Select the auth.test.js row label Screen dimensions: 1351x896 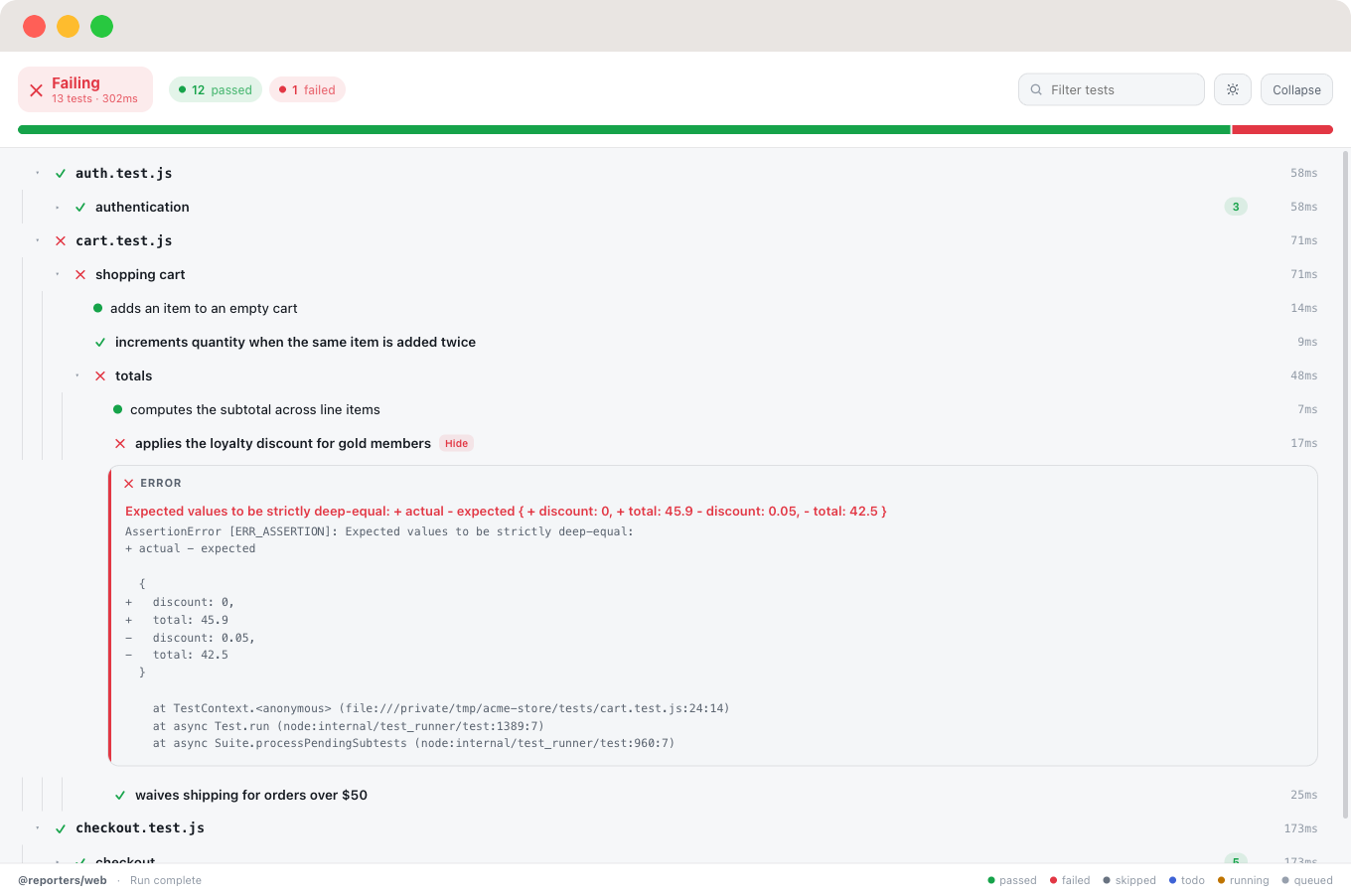[x=124, y=173]
